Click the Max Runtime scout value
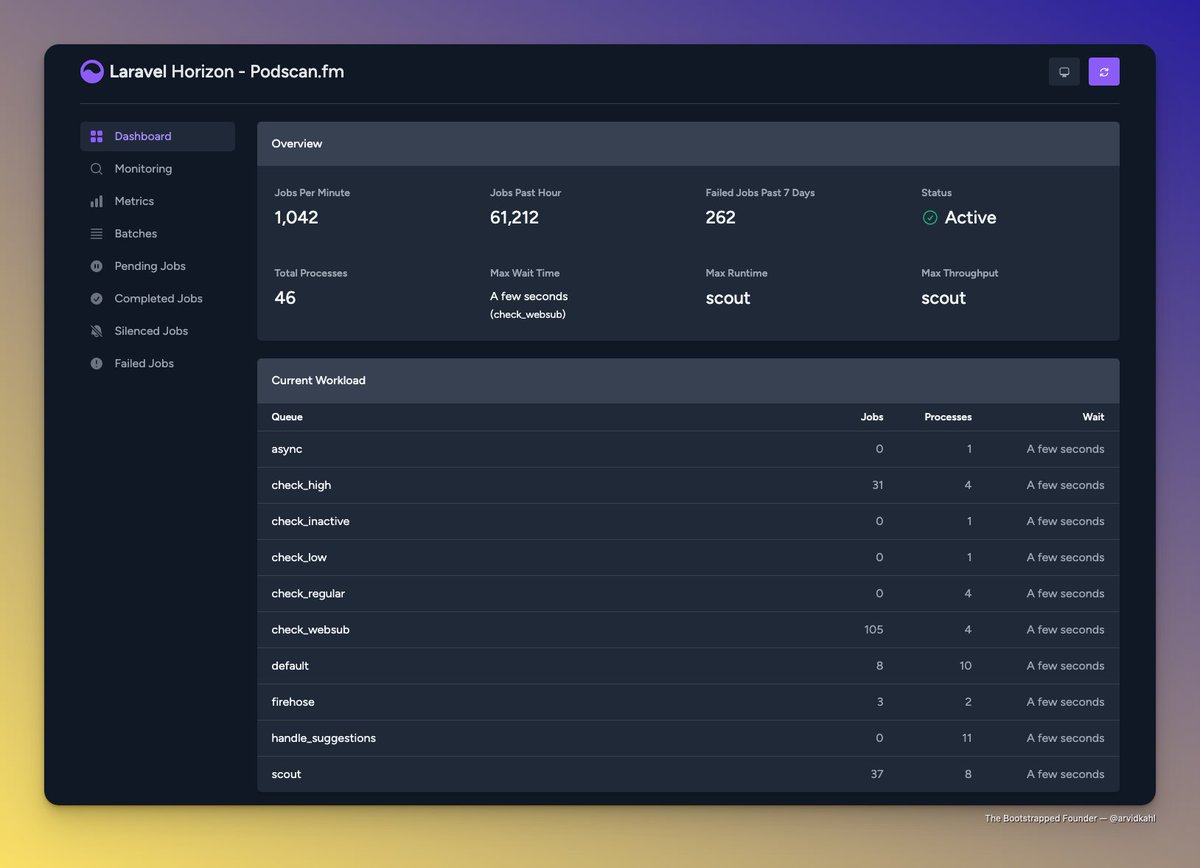 pos(728,298)
